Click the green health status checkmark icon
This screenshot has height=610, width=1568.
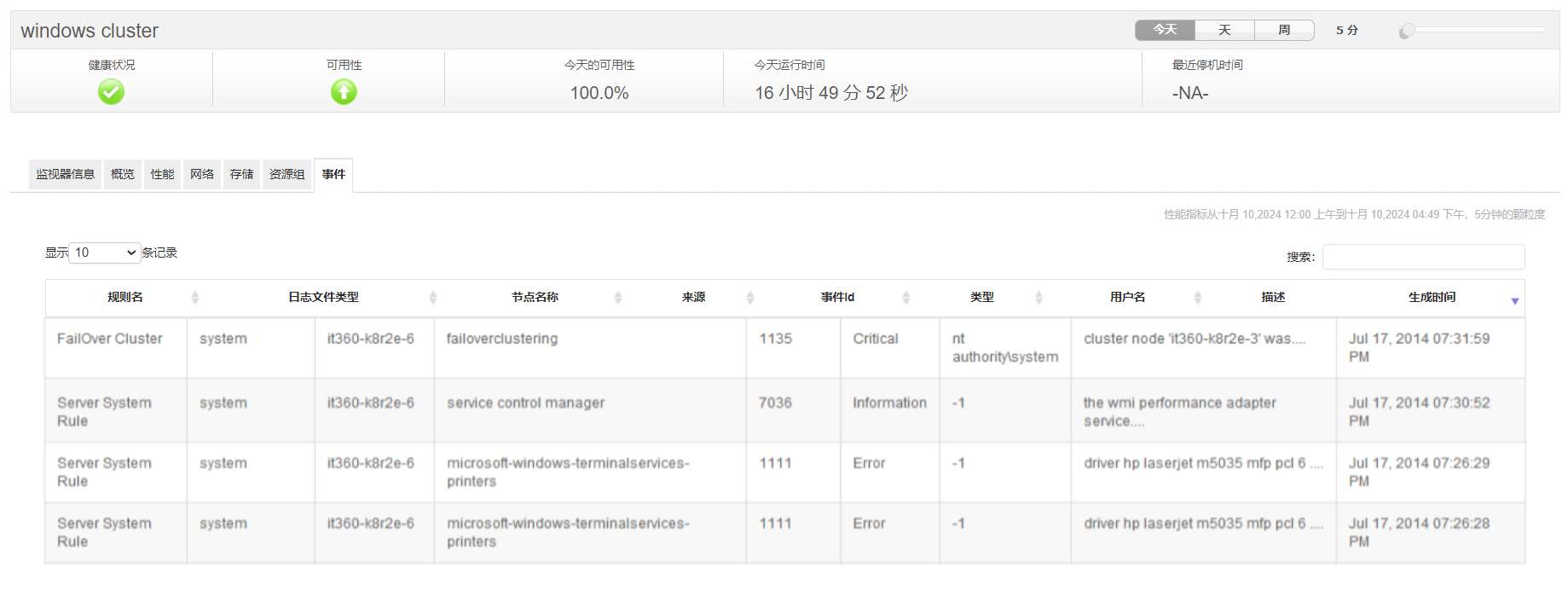click(x=111, y=91)
